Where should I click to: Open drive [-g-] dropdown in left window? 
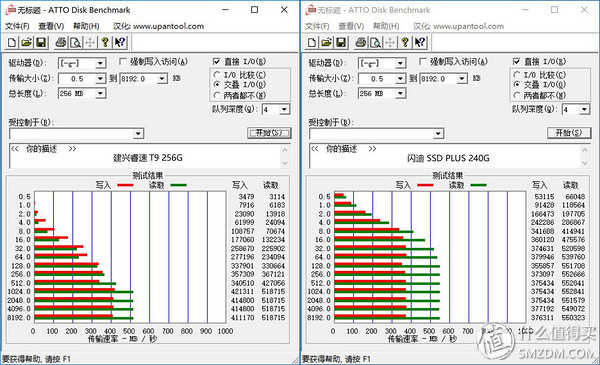click(100, 63)
